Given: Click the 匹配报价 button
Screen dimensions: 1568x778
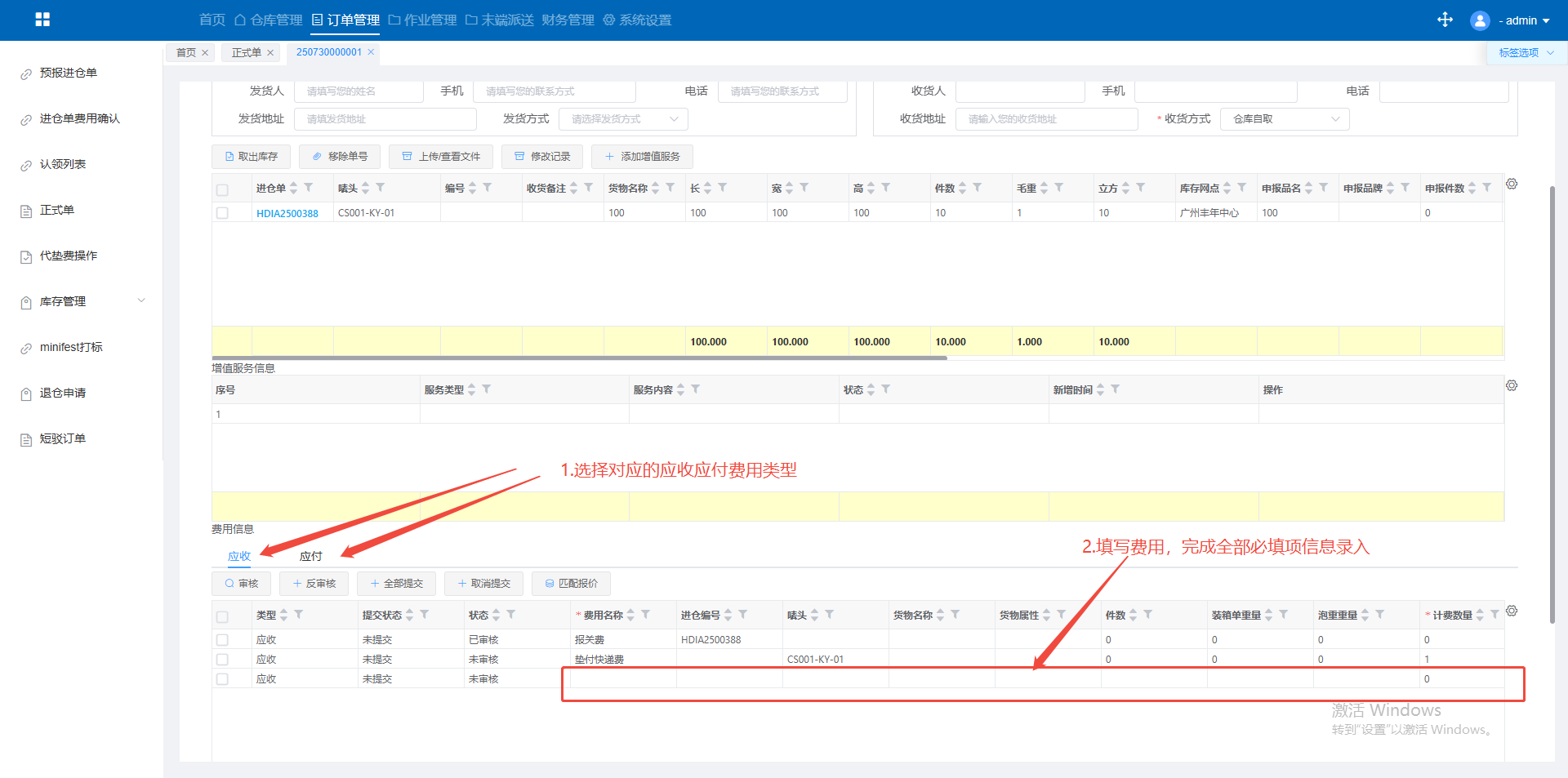Looking at the screenshot, I should (571, 584).
